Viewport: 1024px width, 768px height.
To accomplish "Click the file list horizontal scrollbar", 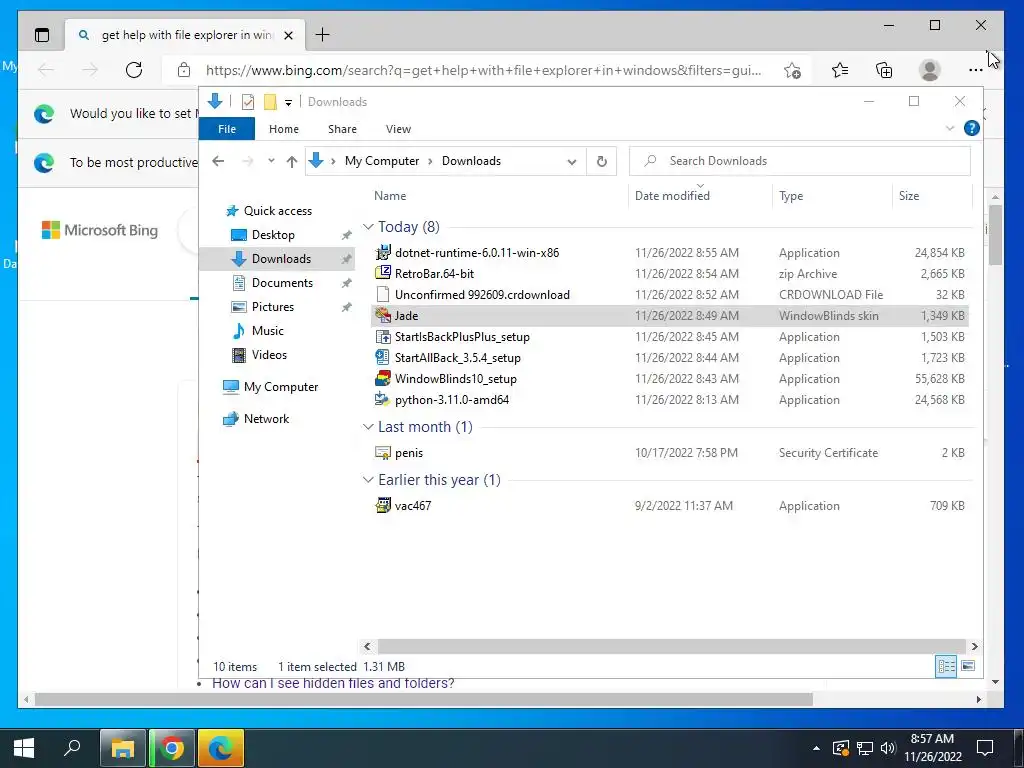I will (x=671, y=646).
